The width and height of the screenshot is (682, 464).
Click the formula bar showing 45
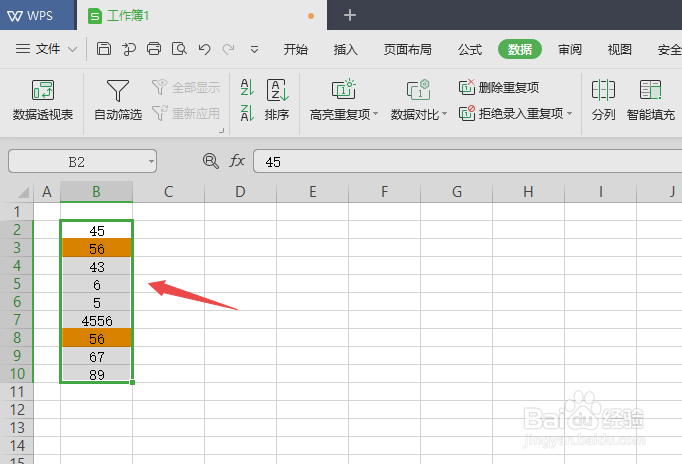click(x=468, y=162)
